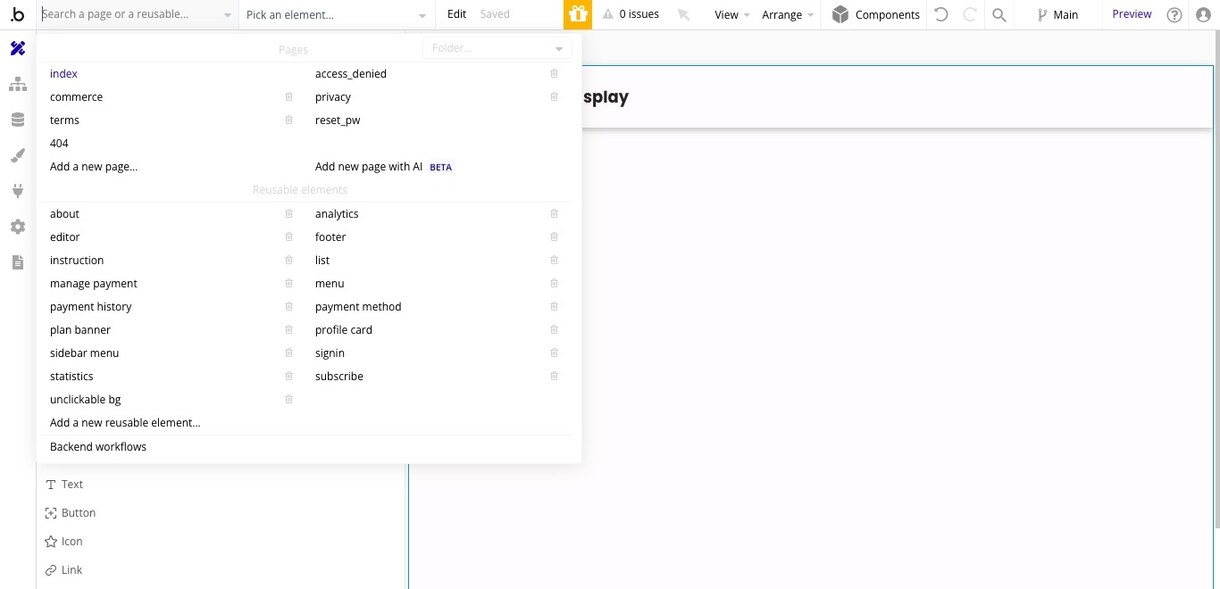Viewport: 1220px width, 589px height.
Task: Delete the privacy page via trash icon
Action: 554,97
